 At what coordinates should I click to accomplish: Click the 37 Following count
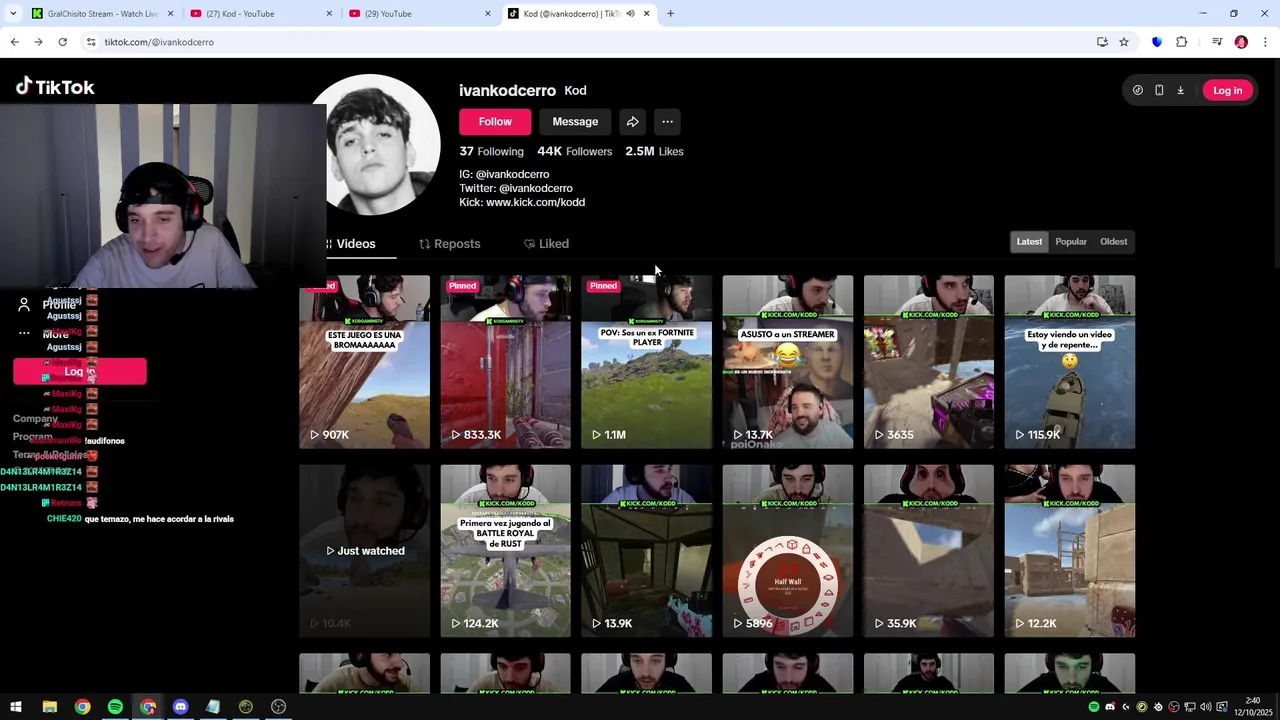[x=491, y=152]
